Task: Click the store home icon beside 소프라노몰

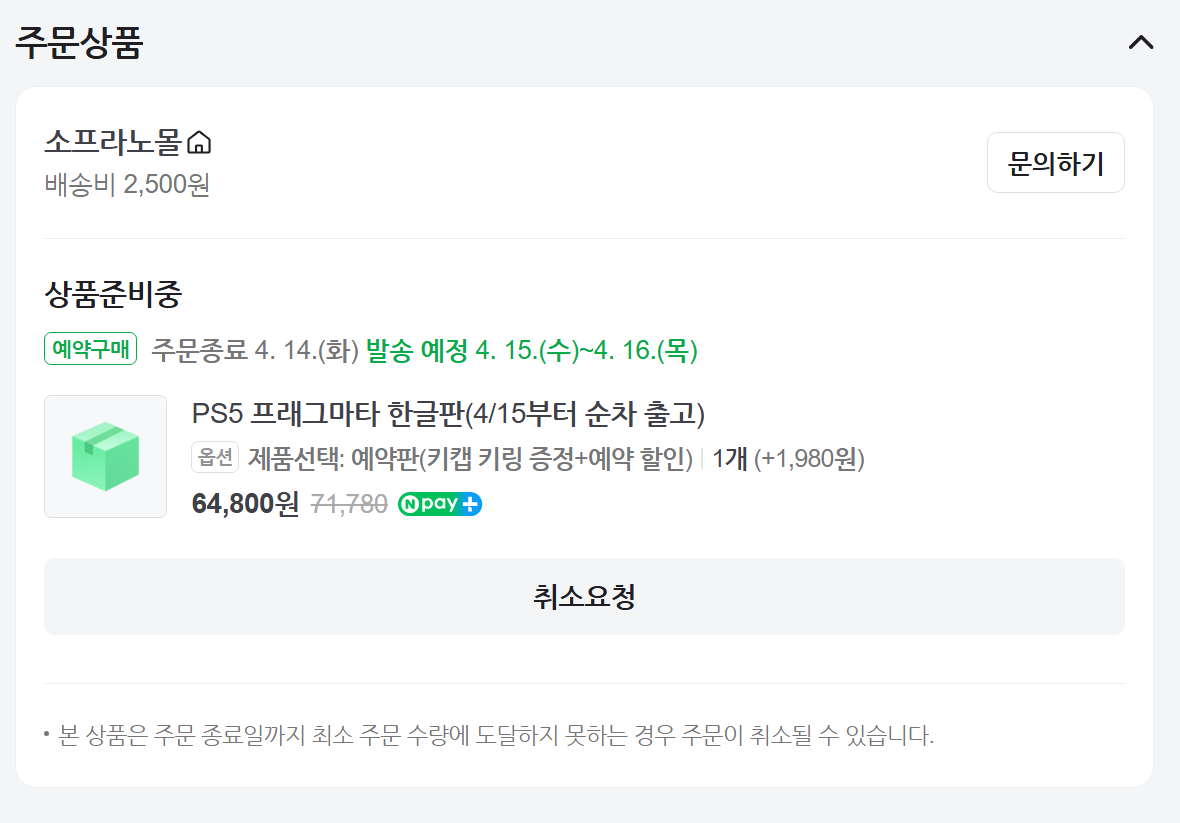Action: pyautogui.click(x=200, y=144)
